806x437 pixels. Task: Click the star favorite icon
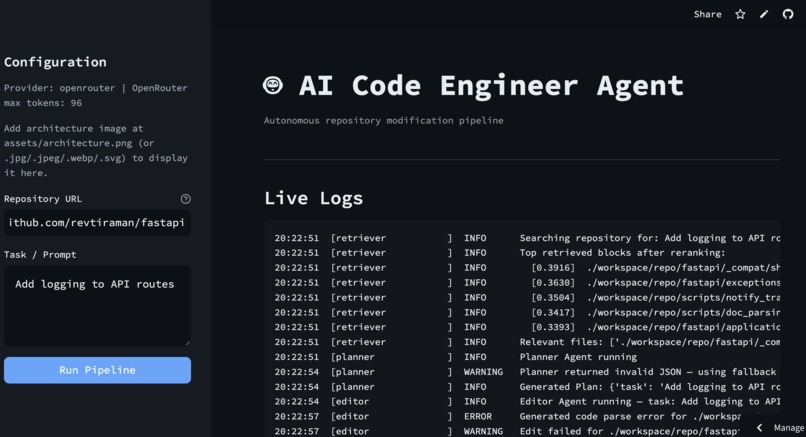click(x=740, y=14)
